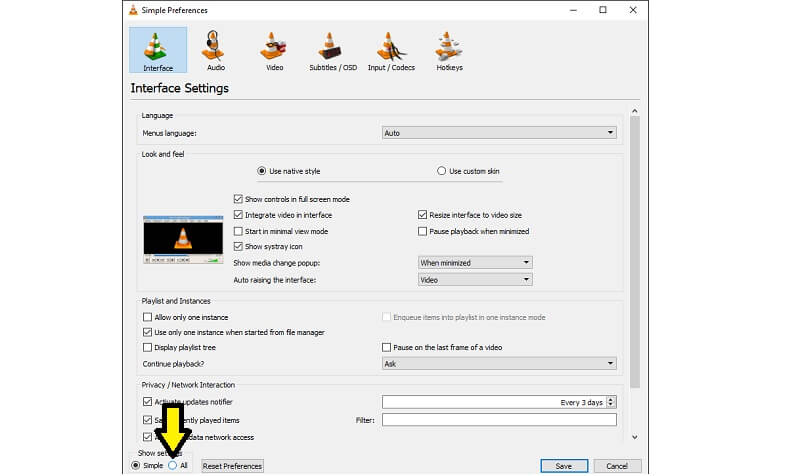Screen dimensions: 800x476
Task: Open the Subtitles / OSD settings icon
Action: pyautogui.click(x=332, y=50)
